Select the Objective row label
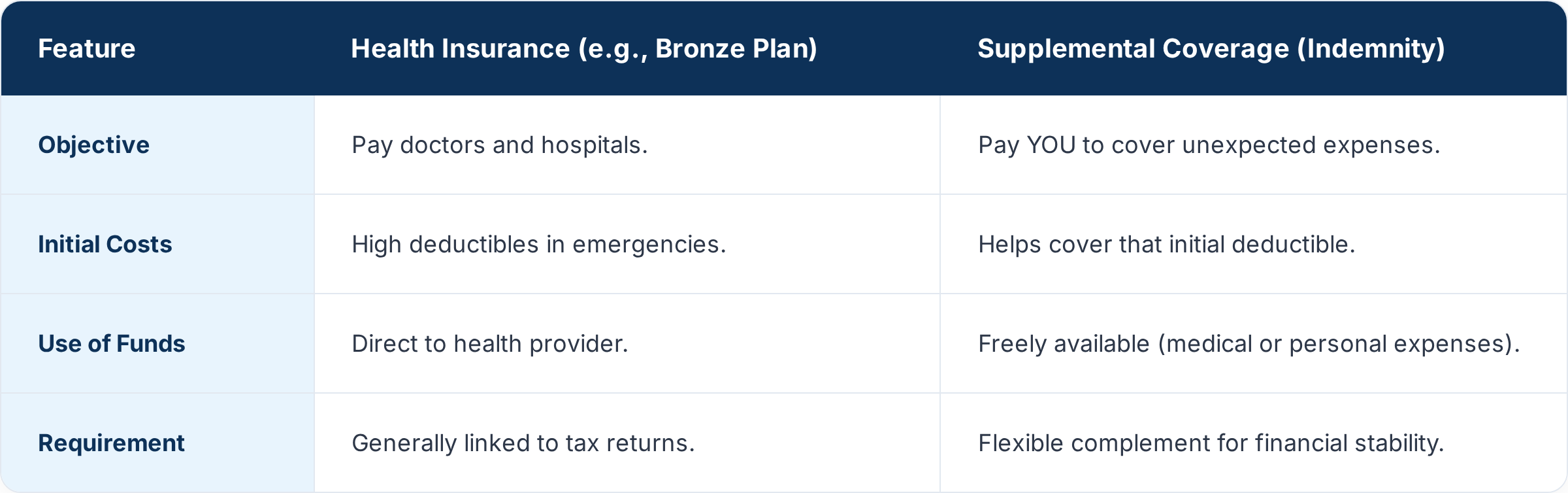Viewport: 1568px width, 493px height. 94,145
